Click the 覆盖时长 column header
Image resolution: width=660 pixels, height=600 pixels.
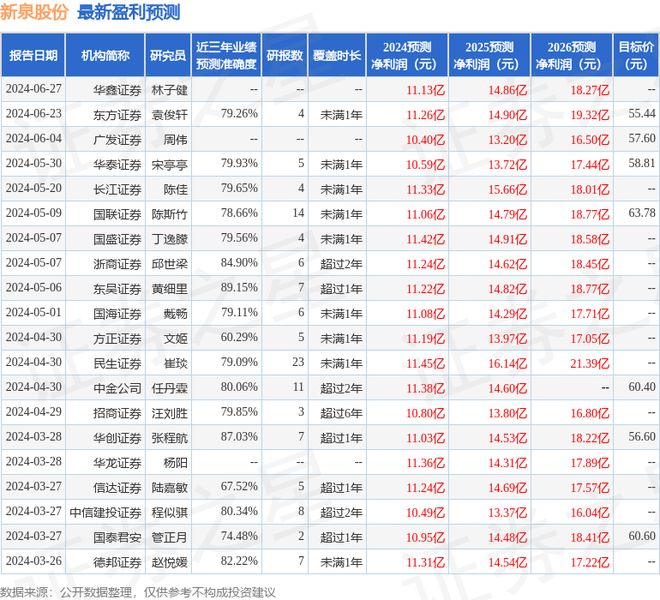pos(337,55)
